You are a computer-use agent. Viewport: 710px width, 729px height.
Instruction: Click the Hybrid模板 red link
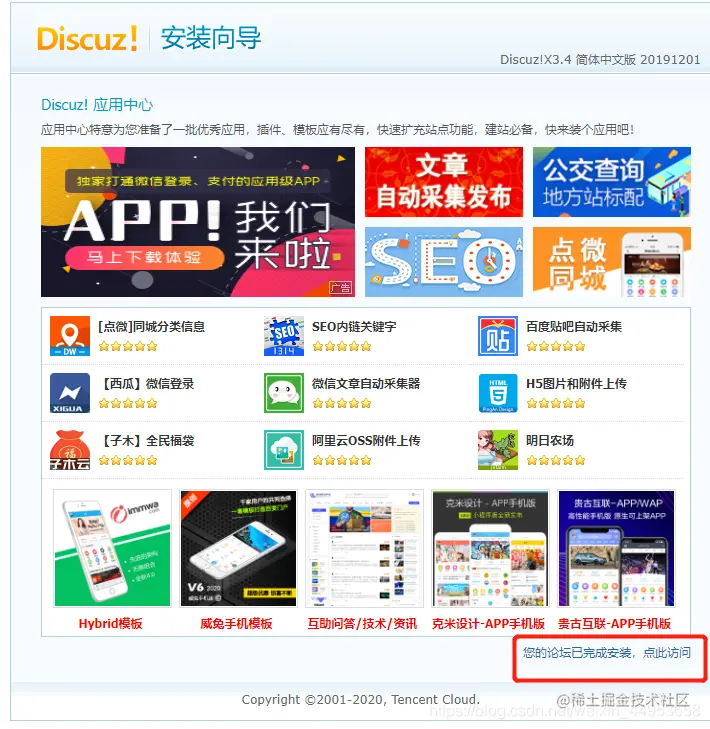click(x=111, y=623)
